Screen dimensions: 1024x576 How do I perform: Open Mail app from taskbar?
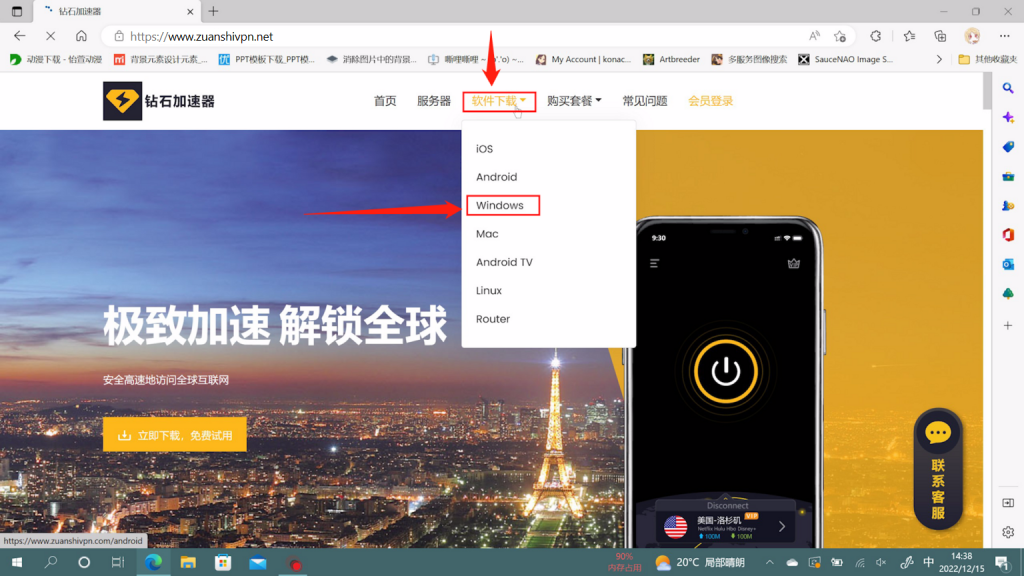[258, 562]
